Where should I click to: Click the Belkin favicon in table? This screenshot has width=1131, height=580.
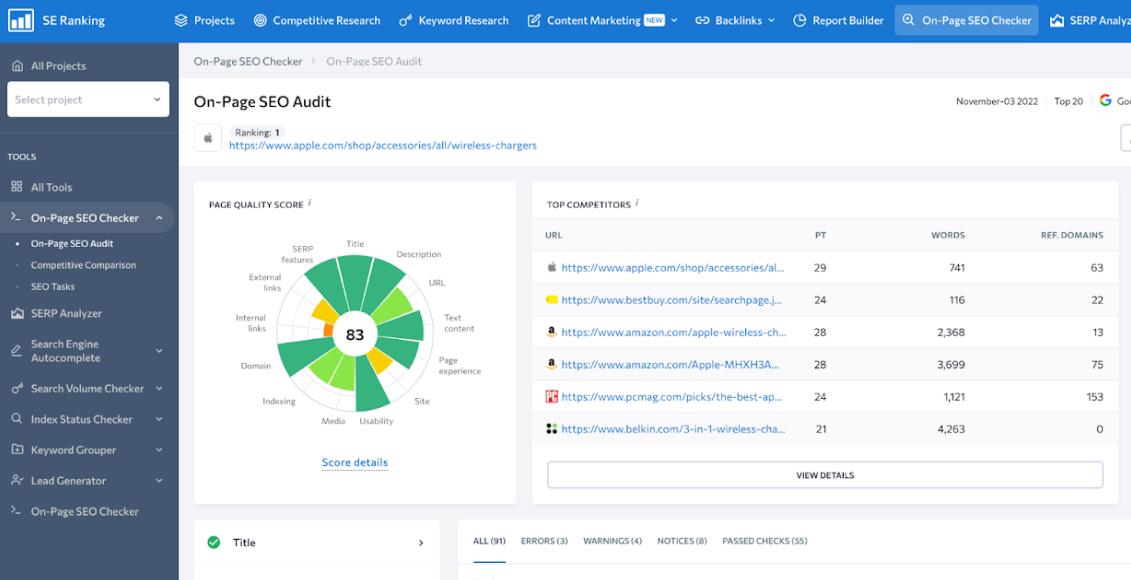552,429
